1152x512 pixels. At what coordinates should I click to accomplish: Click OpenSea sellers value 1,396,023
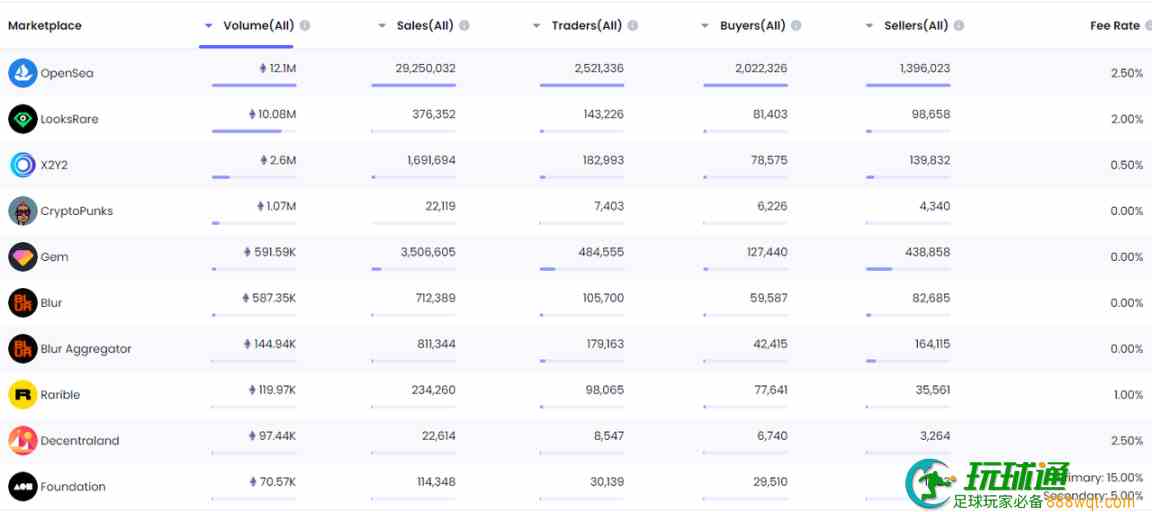[925, 68]
